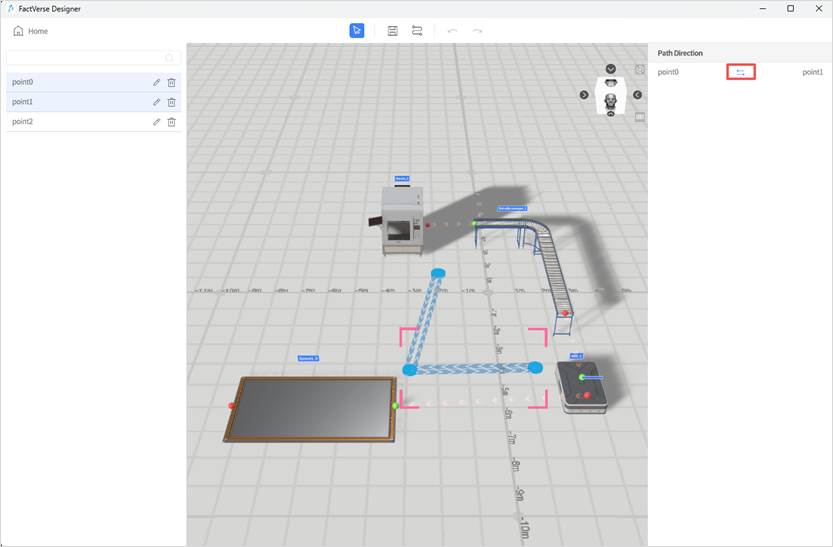Rotate view with the top down-chevron arrow
Viewport: 833px width, 547px height.
point(611,69)
